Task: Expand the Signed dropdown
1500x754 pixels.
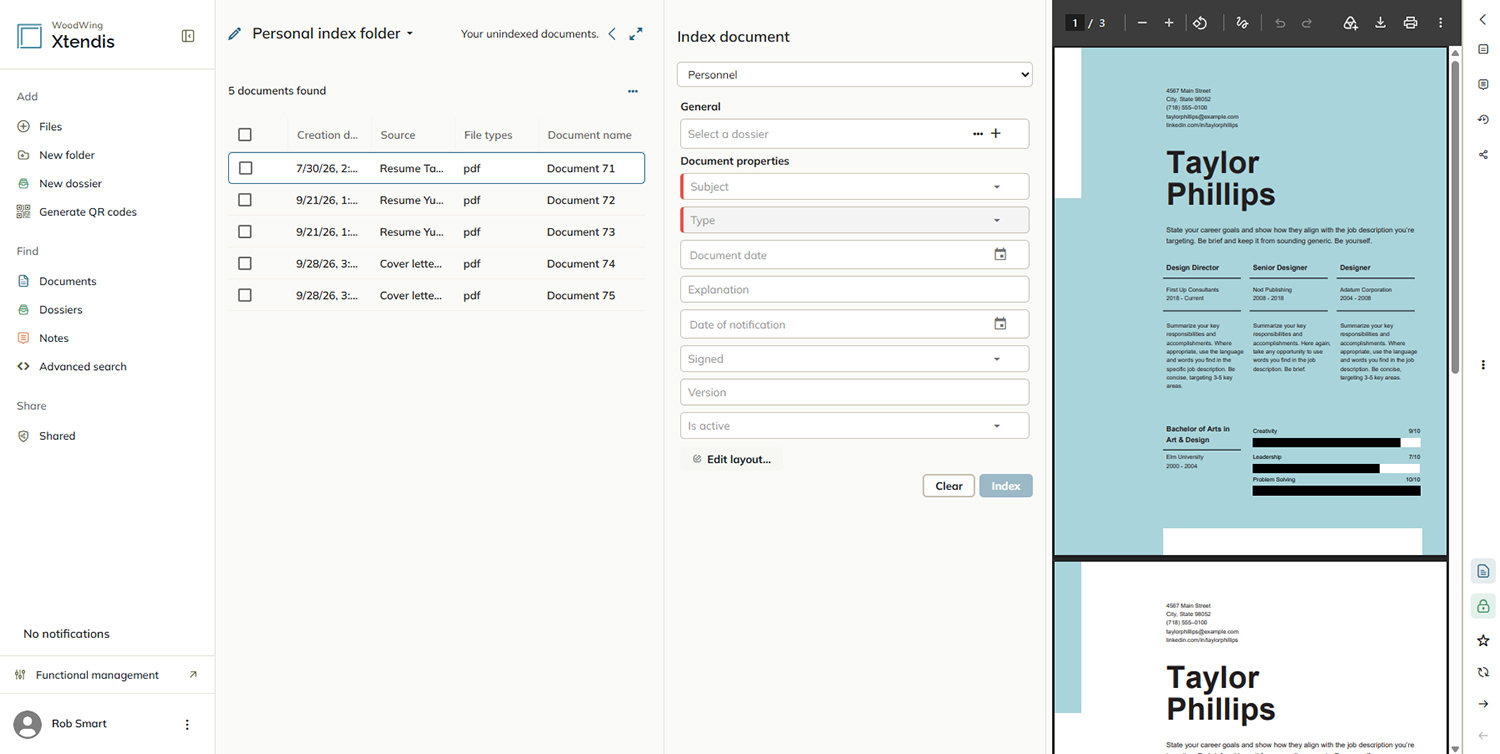Action: tap(855, 358)
